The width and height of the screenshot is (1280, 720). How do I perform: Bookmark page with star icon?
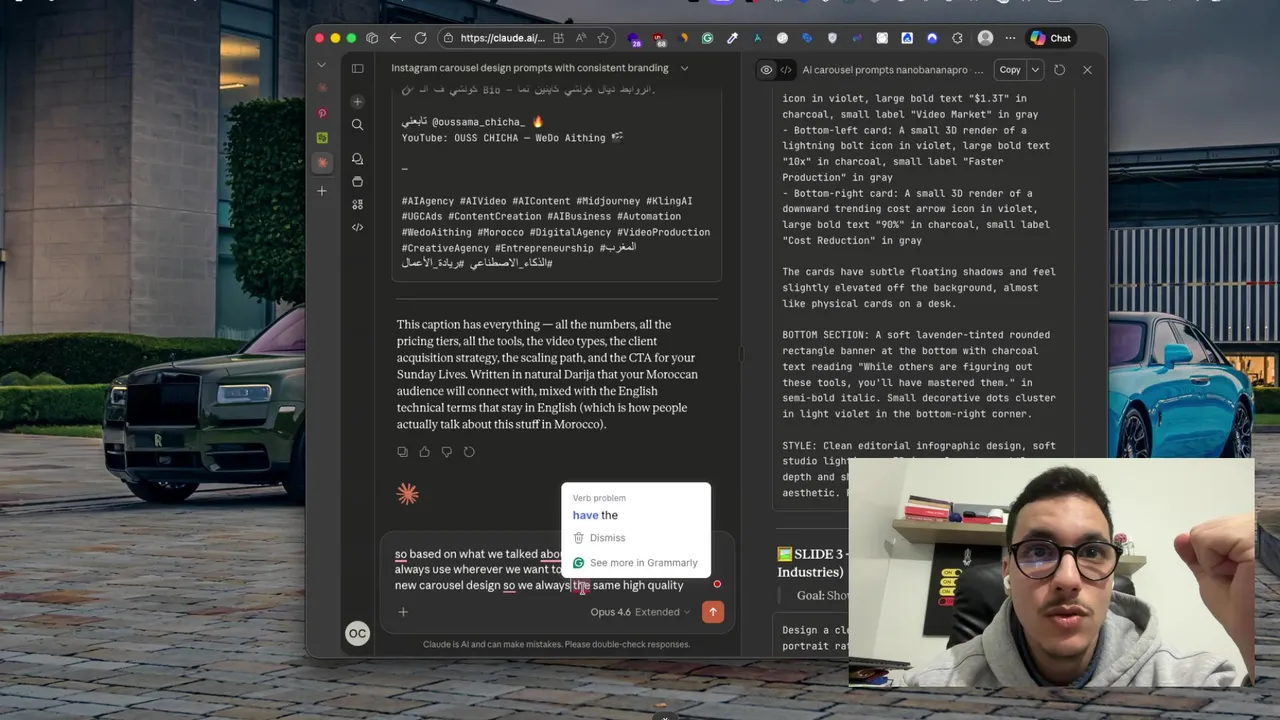[x=603, y=38]
